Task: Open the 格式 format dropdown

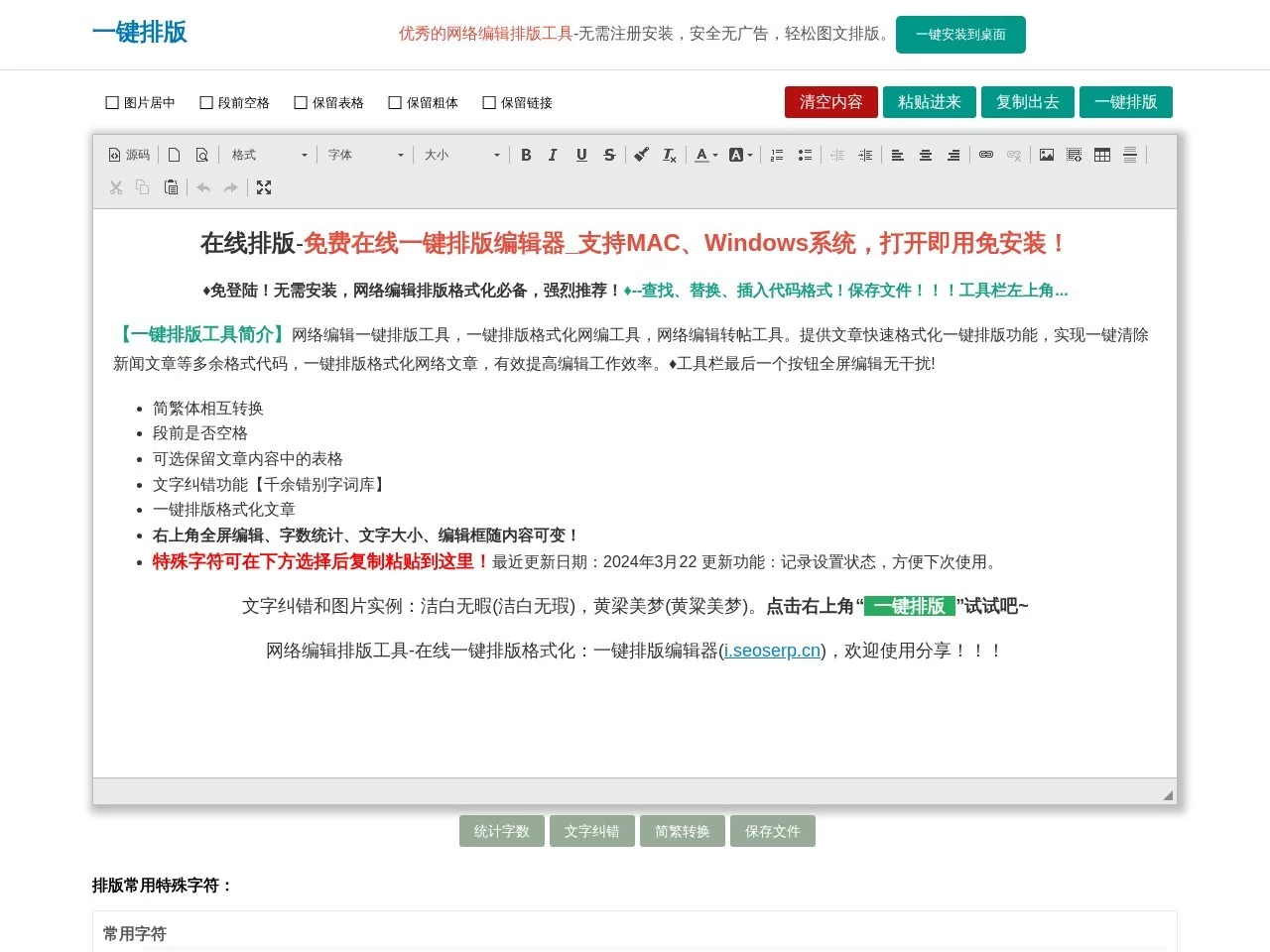Action: coord(270,155)
